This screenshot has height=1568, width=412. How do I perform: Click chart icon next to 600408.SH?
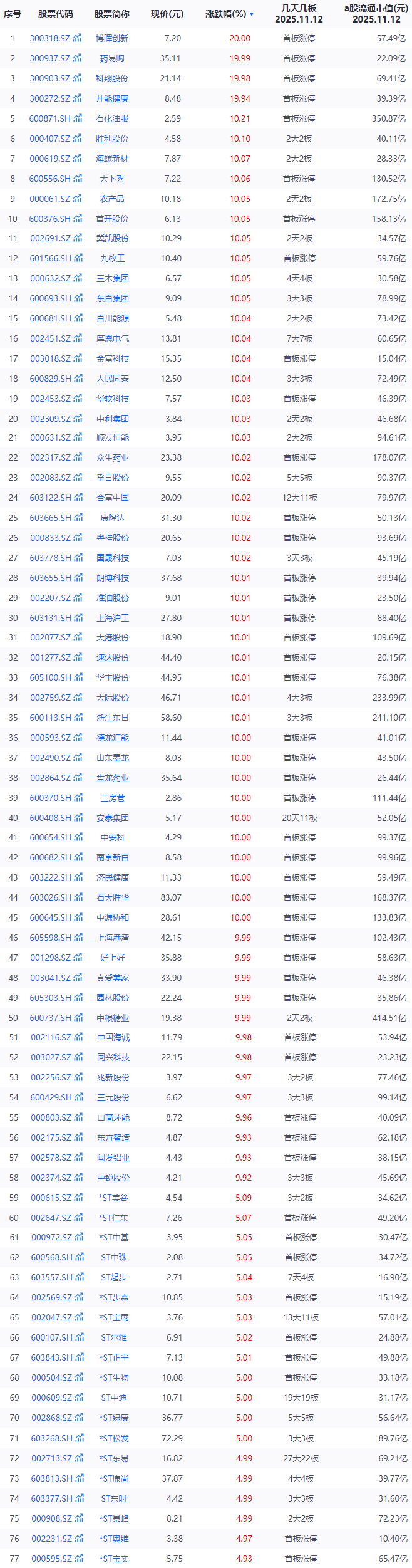(78, 818)
